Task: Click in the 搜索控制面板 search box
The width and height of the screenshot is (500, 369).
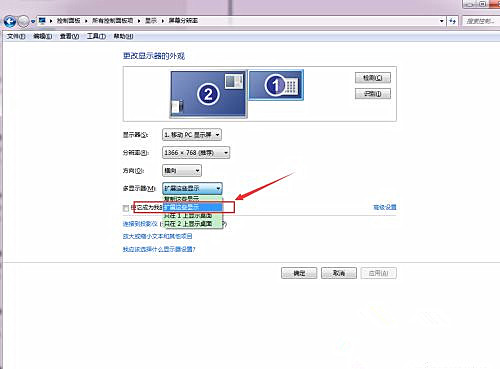Action: tap(481, 21)
